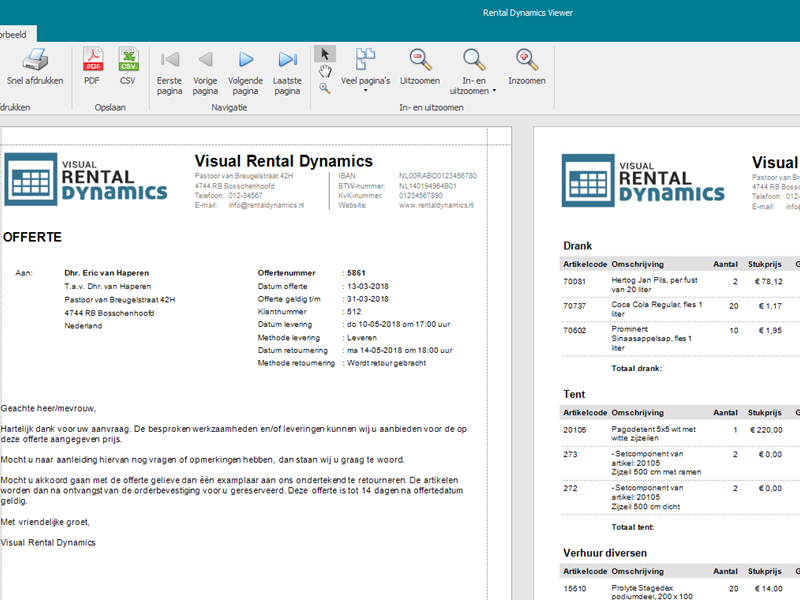The width and height of the screenshot is (800, 600).
Task: Activate the hand pan tool
Action: (x=325, y=71)
